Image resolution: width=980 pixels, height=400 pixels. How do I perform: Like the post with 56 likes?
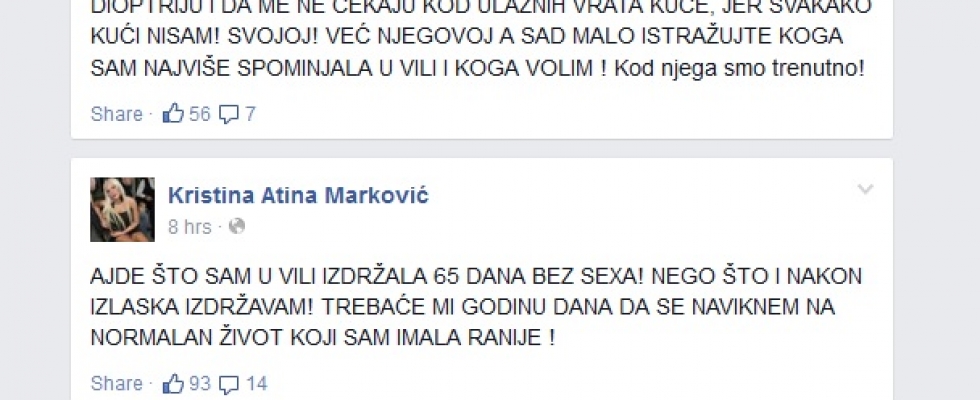coord(173,114)
